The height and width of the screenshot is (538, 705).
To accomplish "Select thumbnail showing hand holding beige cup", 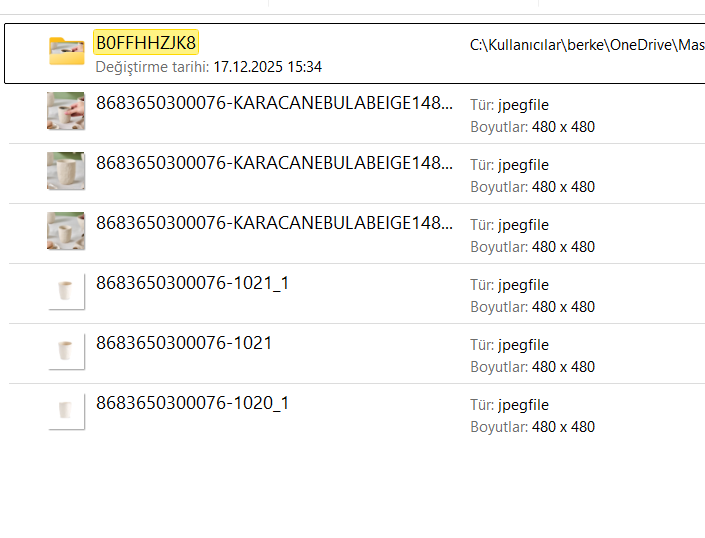I will [x=66, y=111].
